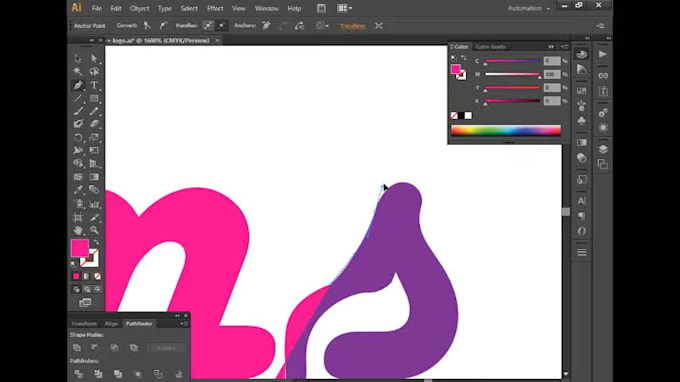
Task: Open the Effect menu
Action: pyautogui.click(x=215, y=8)
